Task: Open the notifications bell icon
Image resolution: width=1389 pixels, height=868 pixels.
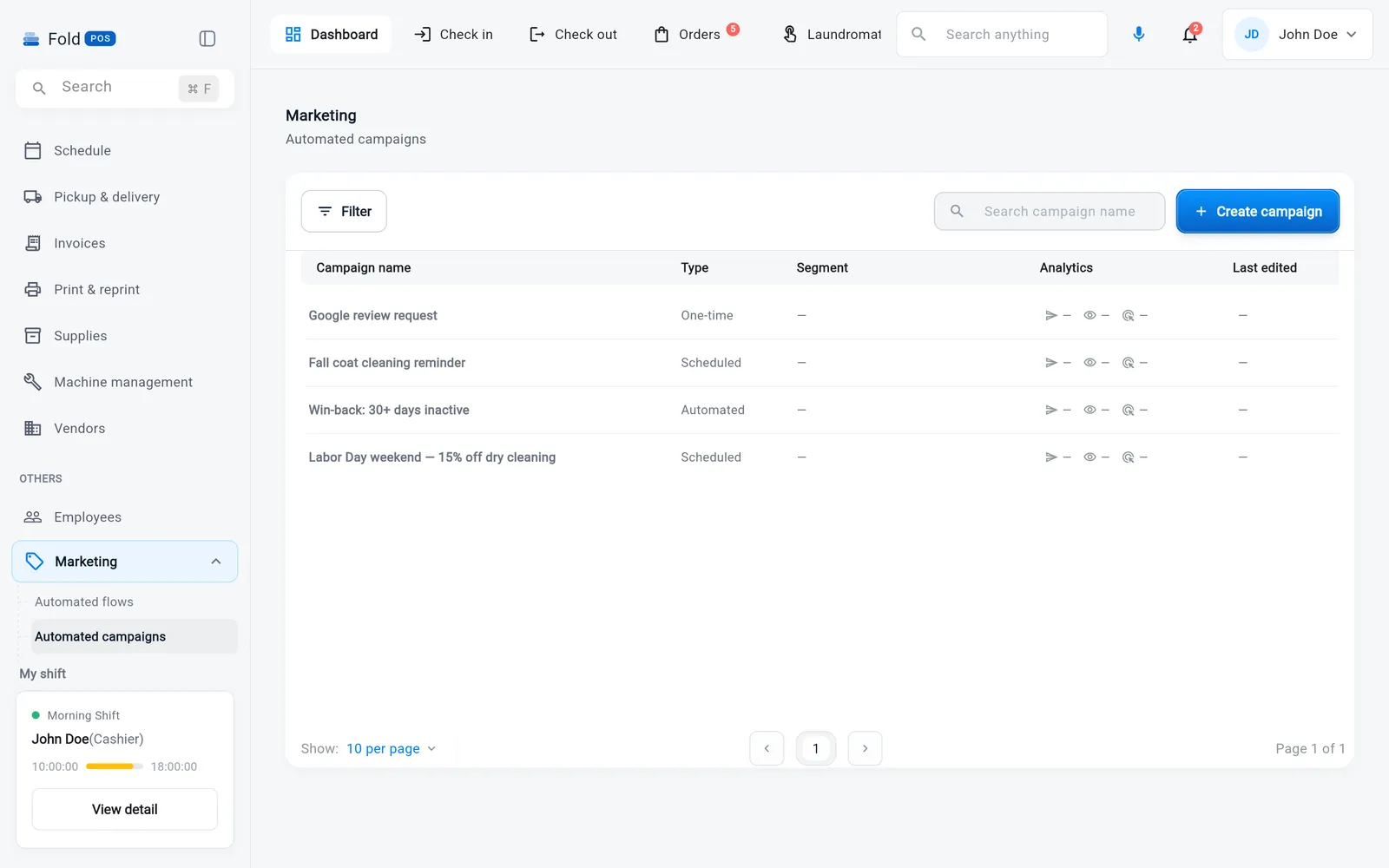Action: click(1190, 34)
